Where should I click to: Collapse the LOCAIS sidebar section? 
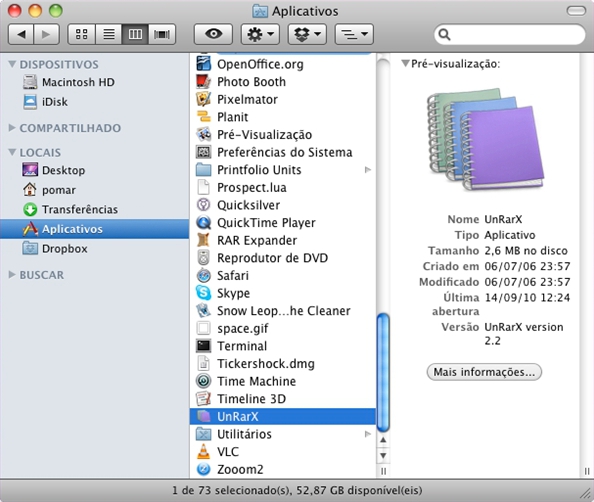(x=12, y=152)
